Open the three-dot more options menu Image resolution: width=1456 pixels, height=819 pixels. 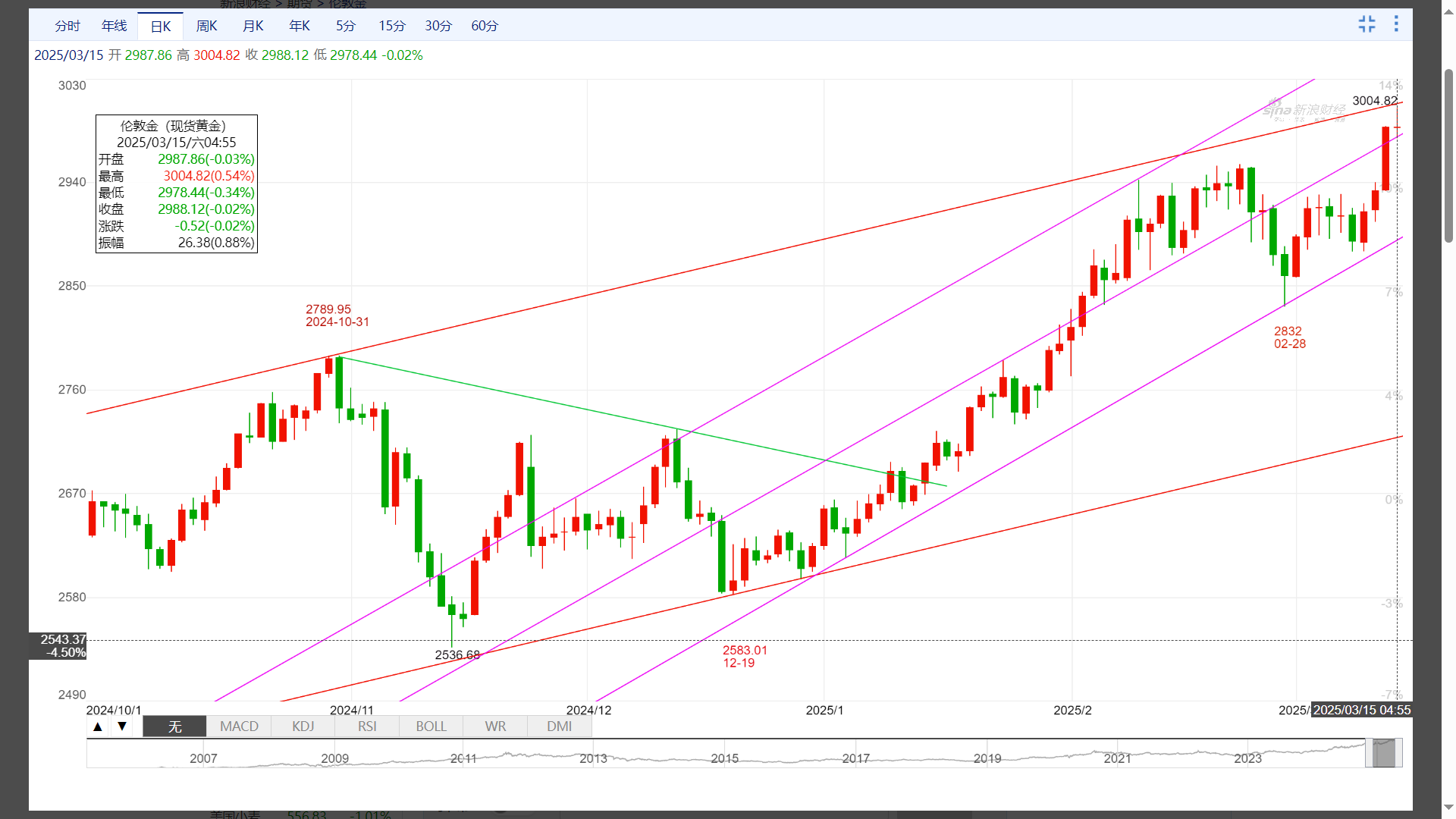pyautogui.click(x=1396, y=24)
